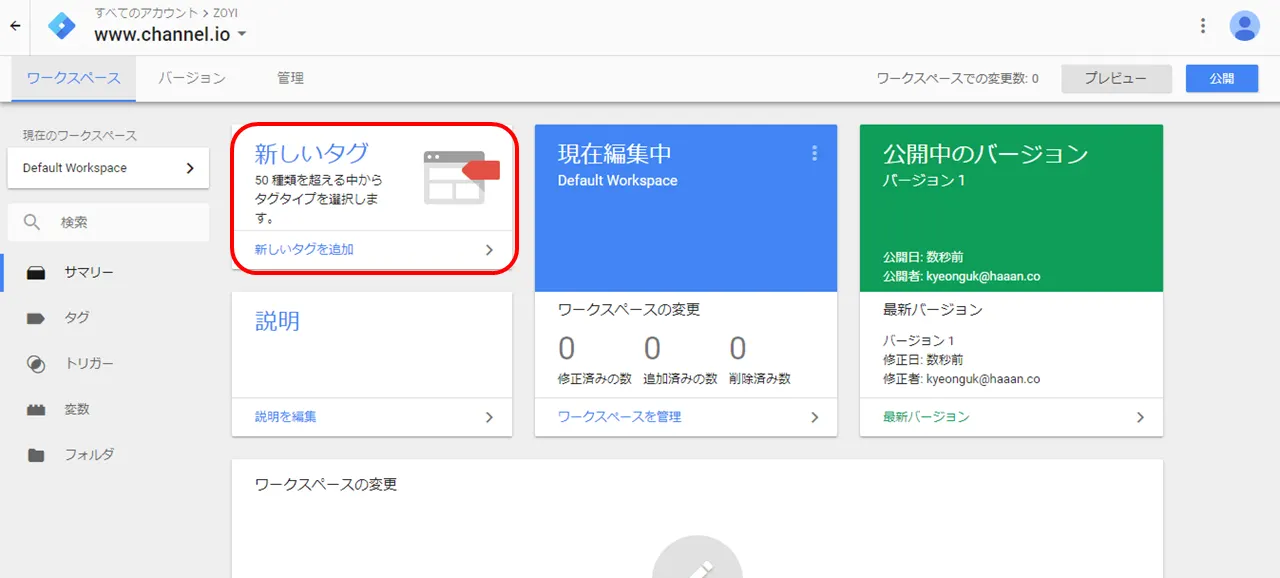Click the 現在のワークスペース label
This screenshot has height=578, width=1280.
tap(80, 135)
